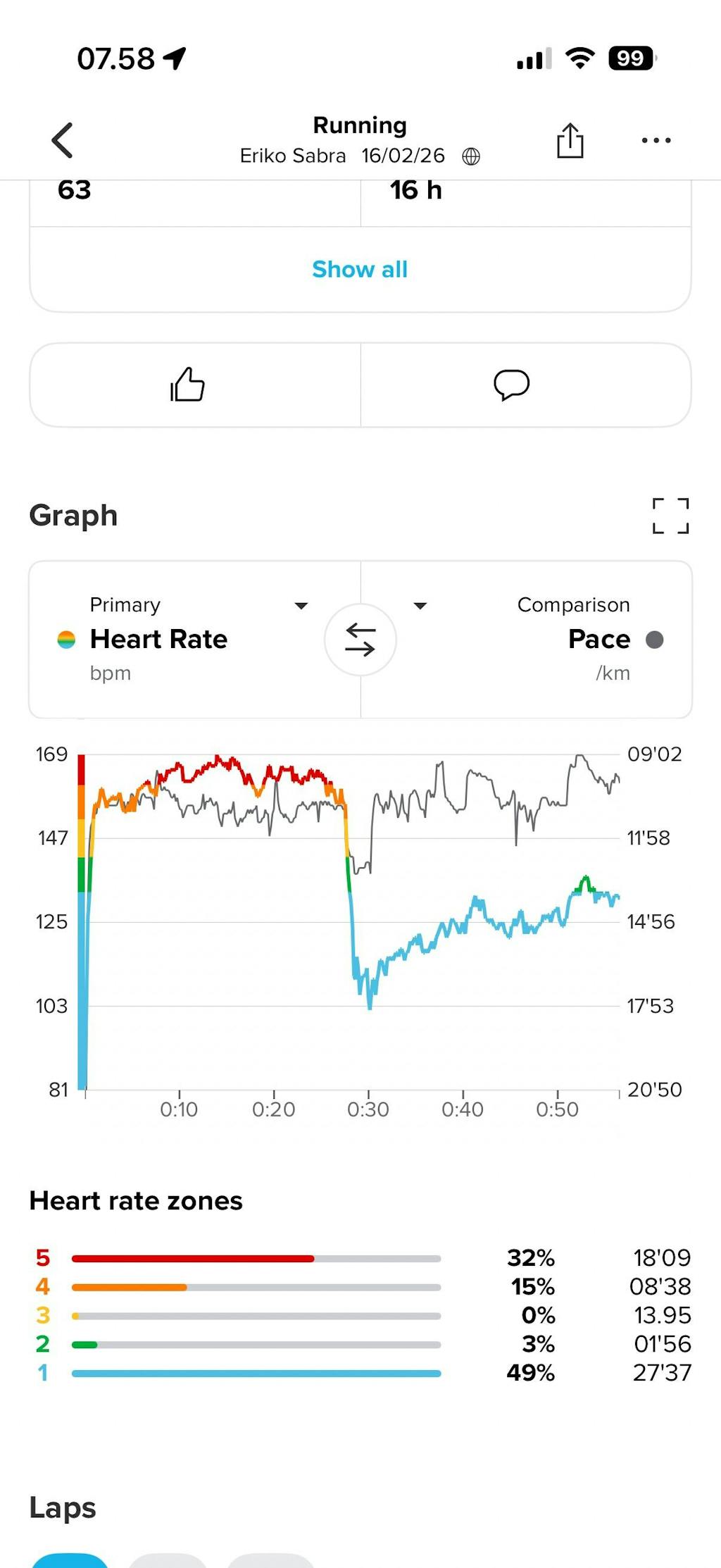Tap the location arrow in status bar
This screenshot has height=1568, width=721.
pos(175,58)
